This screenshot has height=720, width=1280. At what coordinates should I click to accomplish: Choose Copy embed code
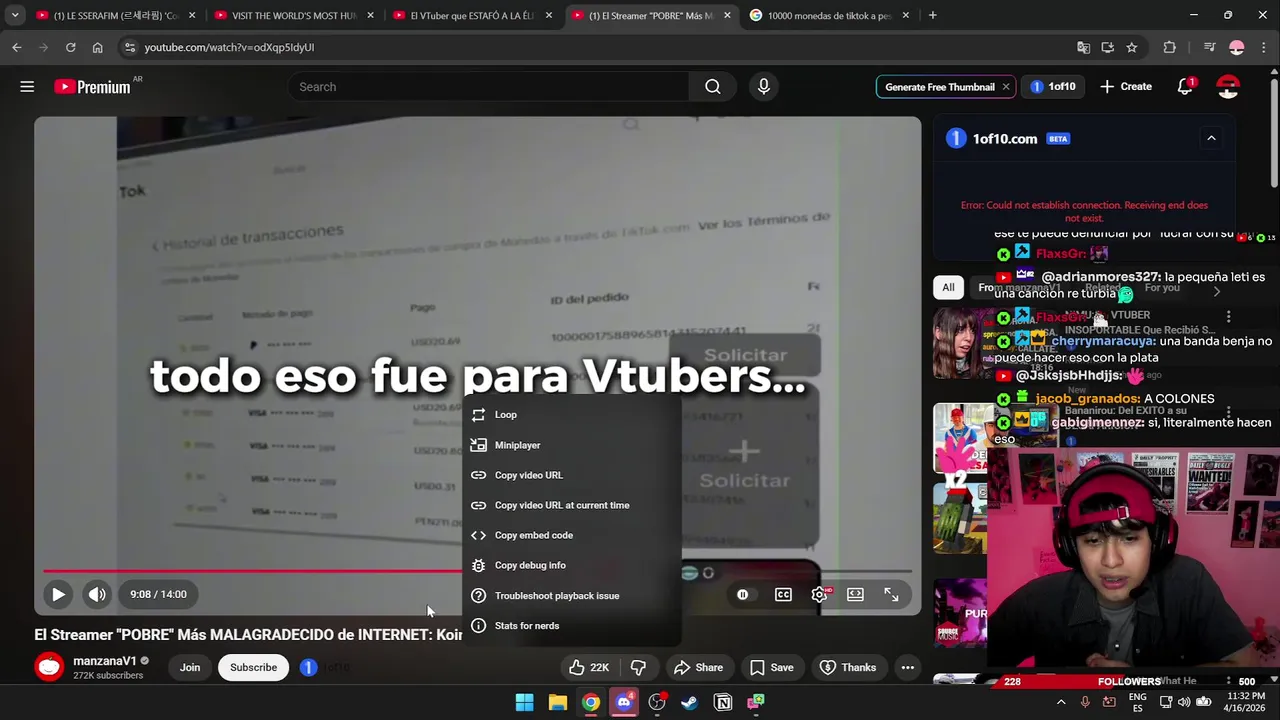point(572,535)
